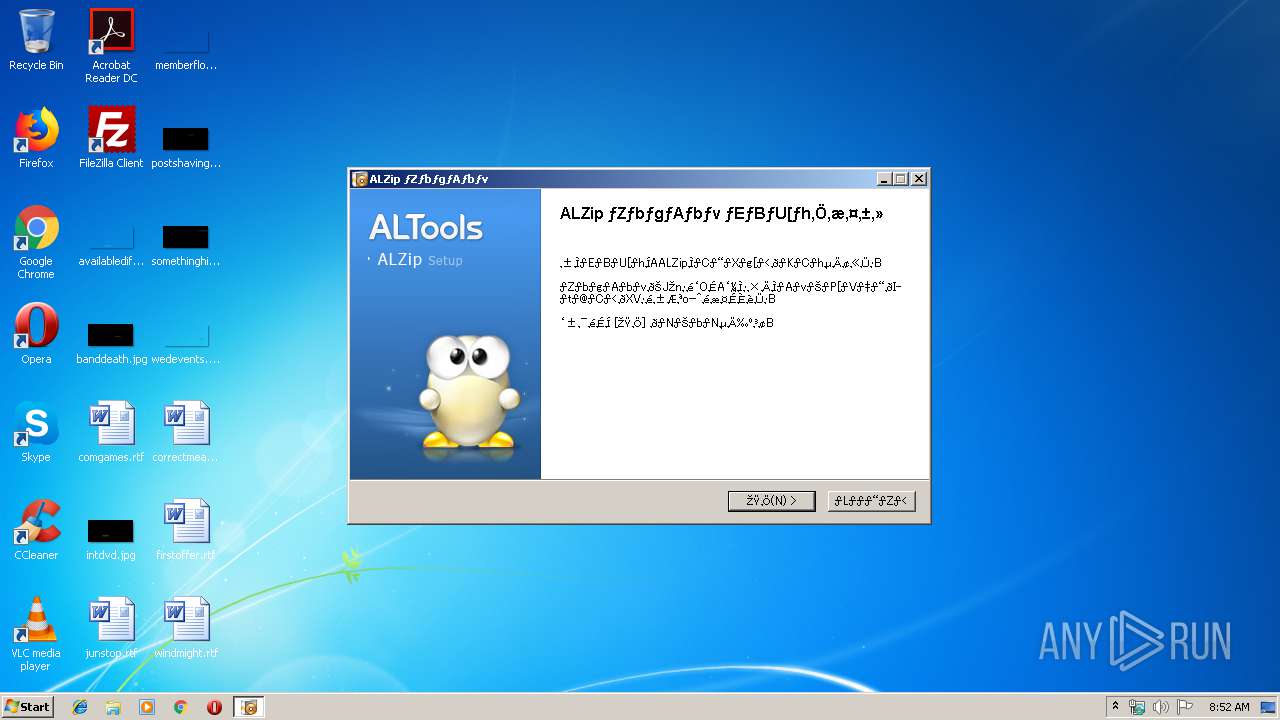
Task: Open Skype desktop shortcut
Action: [36, 432]
